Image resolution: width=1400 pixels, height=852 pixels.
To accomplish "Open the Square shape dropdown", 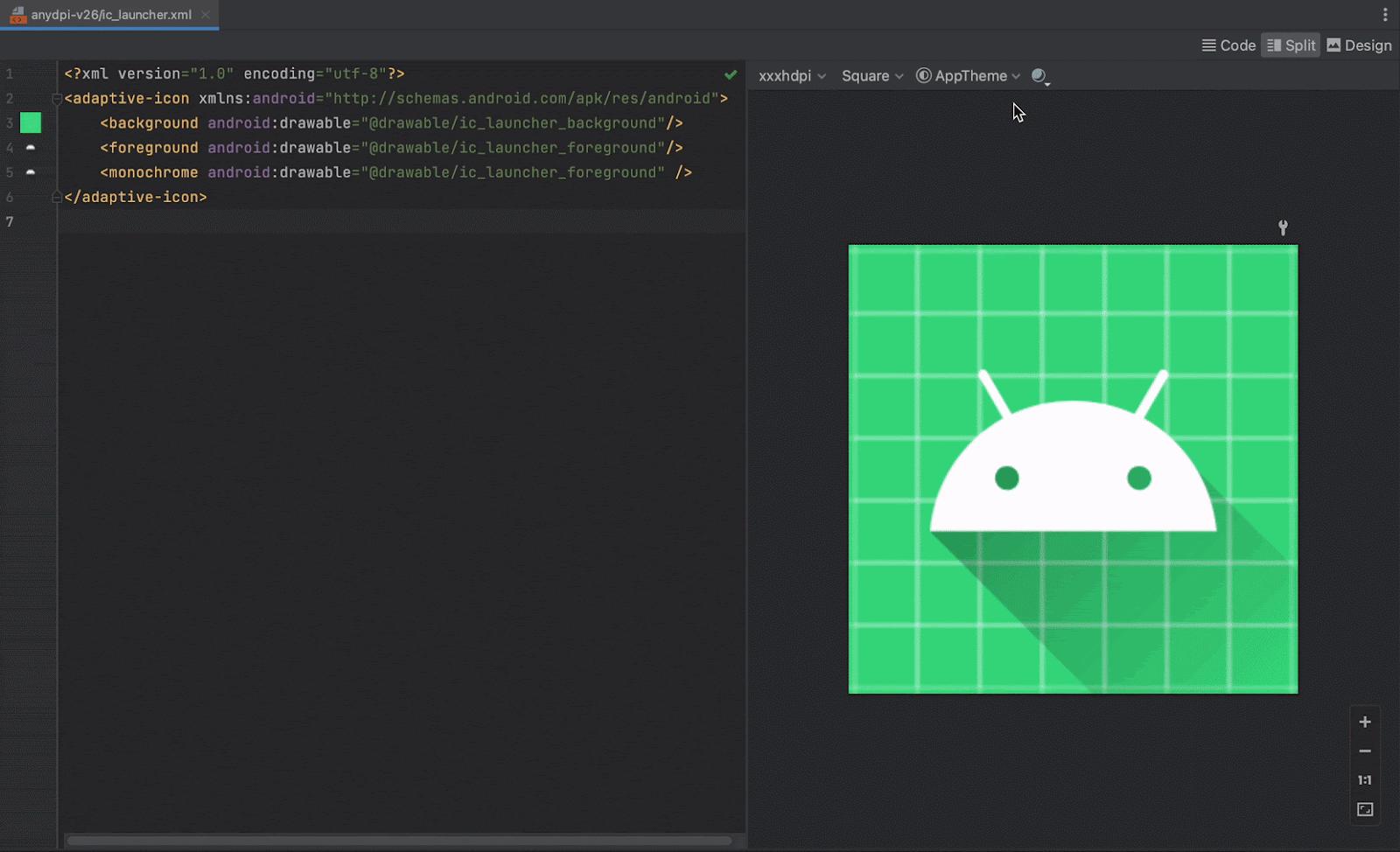I will click(x=871, y=76).
